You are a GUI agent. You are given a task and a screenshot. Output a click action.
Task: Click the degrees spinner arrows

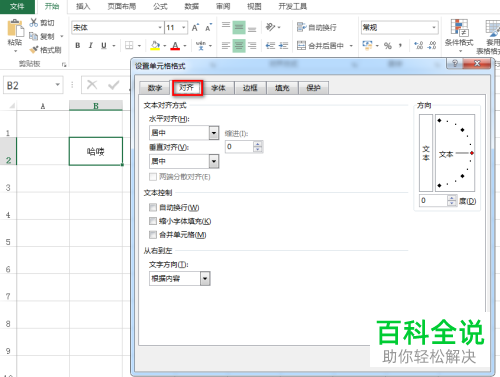point(452,201)
